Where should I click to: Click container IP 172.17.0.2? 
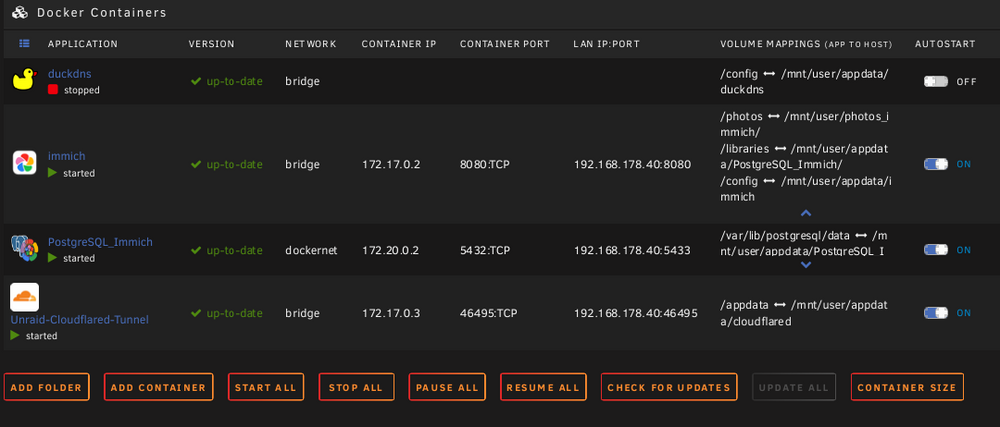391,164
